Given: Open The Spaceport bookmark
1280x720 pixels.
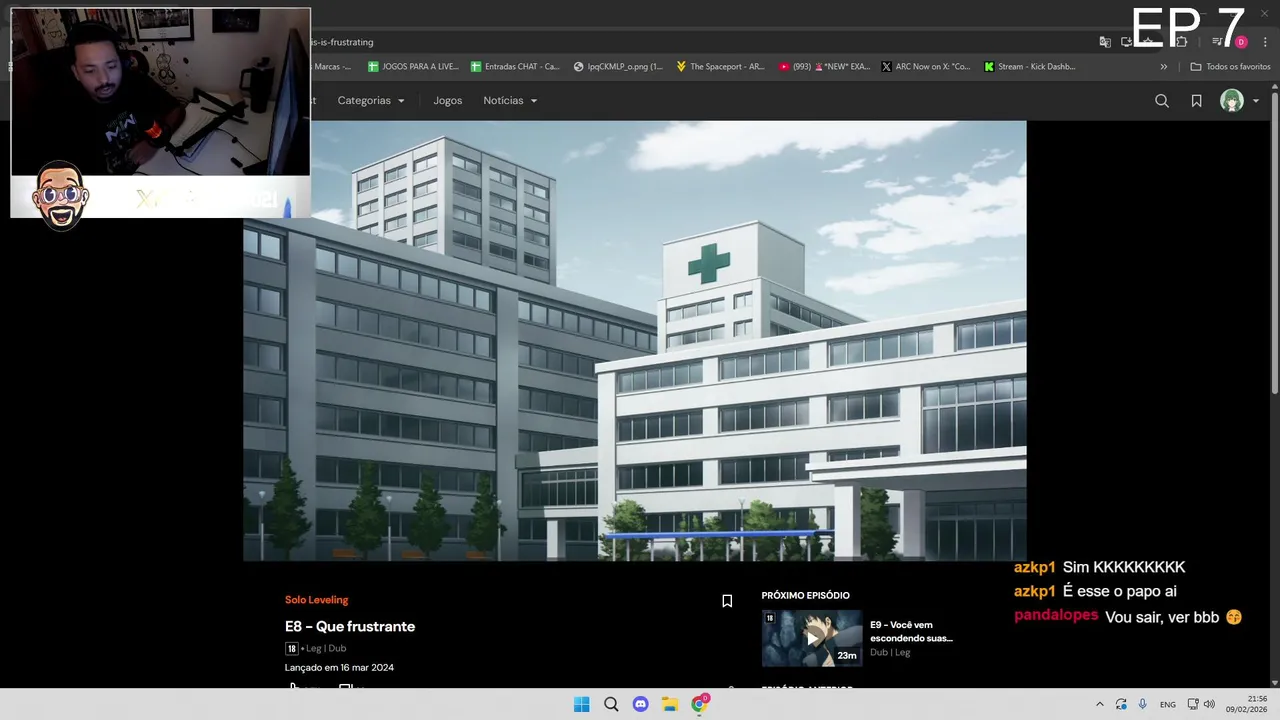Looking at the screenshot, I should pos(720,67).
